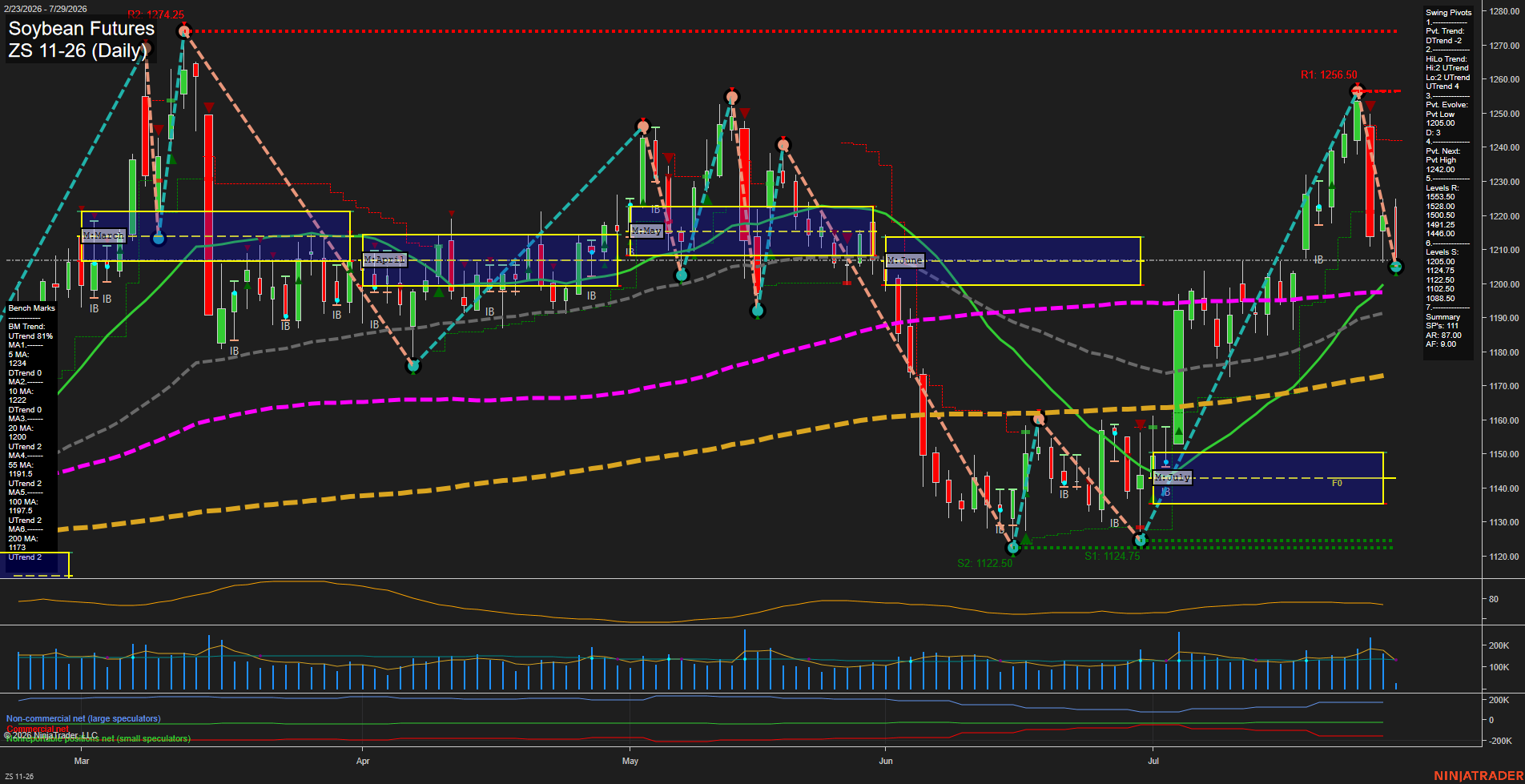Click the 'Levels R:' heading
1525x784 pixels.
1442,188
